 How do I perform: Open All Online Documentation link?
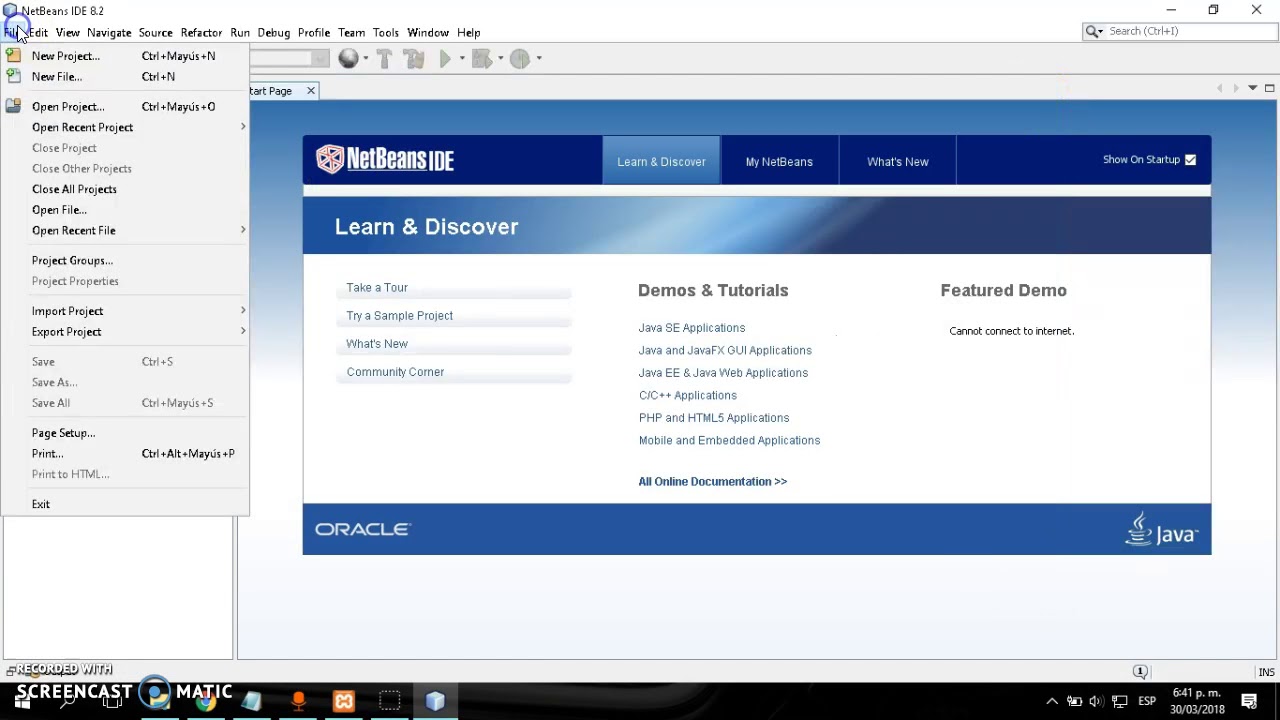(713, 482)
